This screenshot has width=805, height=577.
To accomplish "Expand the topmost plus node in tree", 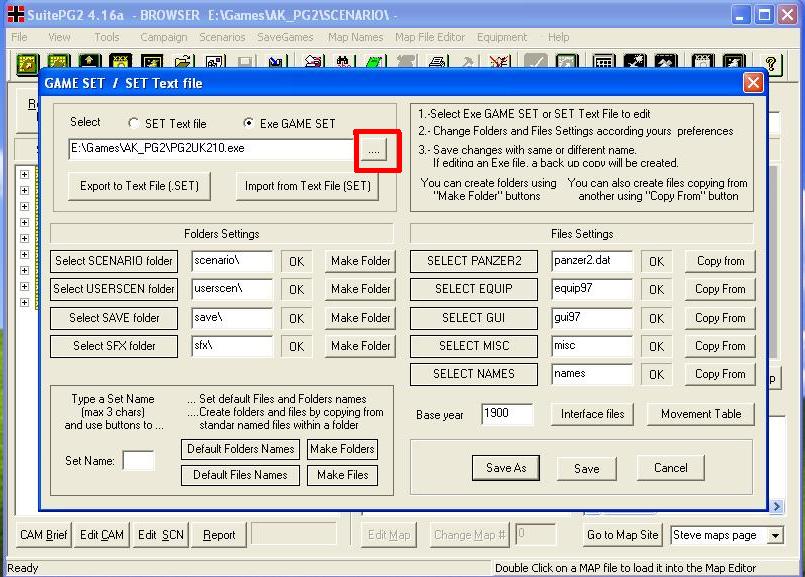I will 24,175.
